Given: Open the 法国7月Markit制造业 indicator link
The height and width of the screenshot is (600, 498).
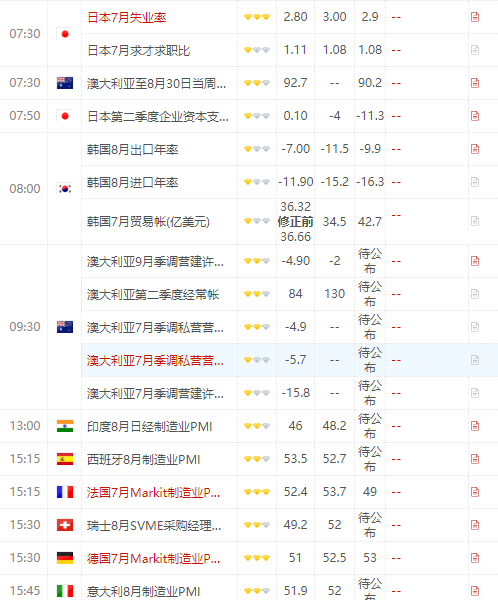Looking at the screenshot, I should (x=153, y=492).
